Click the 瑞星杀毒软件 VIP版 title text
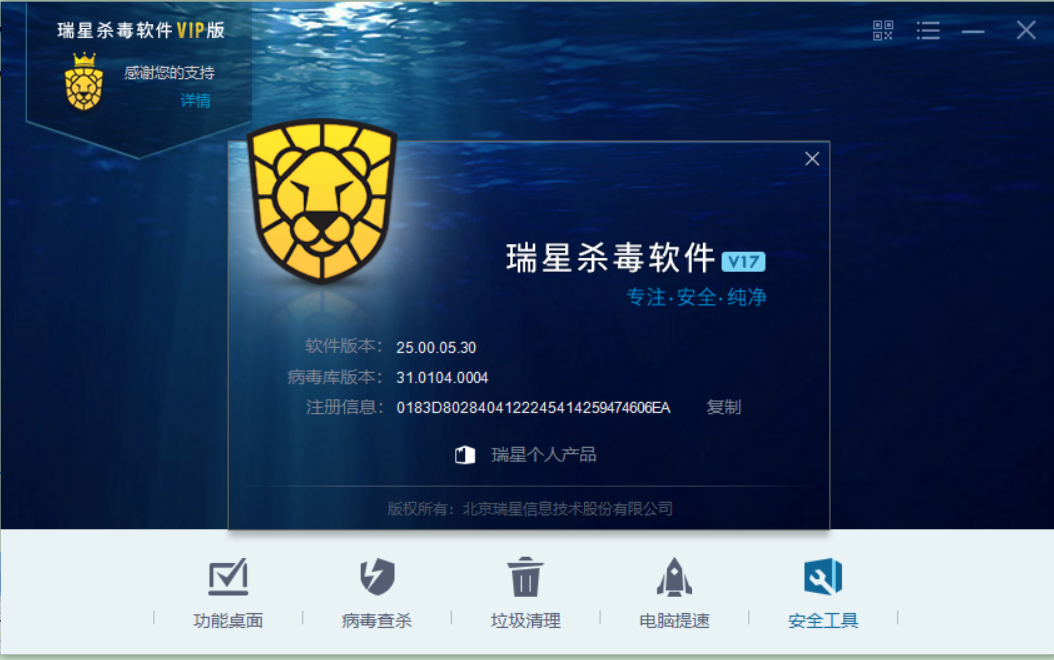 pyautogui.click(x=141, y=30)
